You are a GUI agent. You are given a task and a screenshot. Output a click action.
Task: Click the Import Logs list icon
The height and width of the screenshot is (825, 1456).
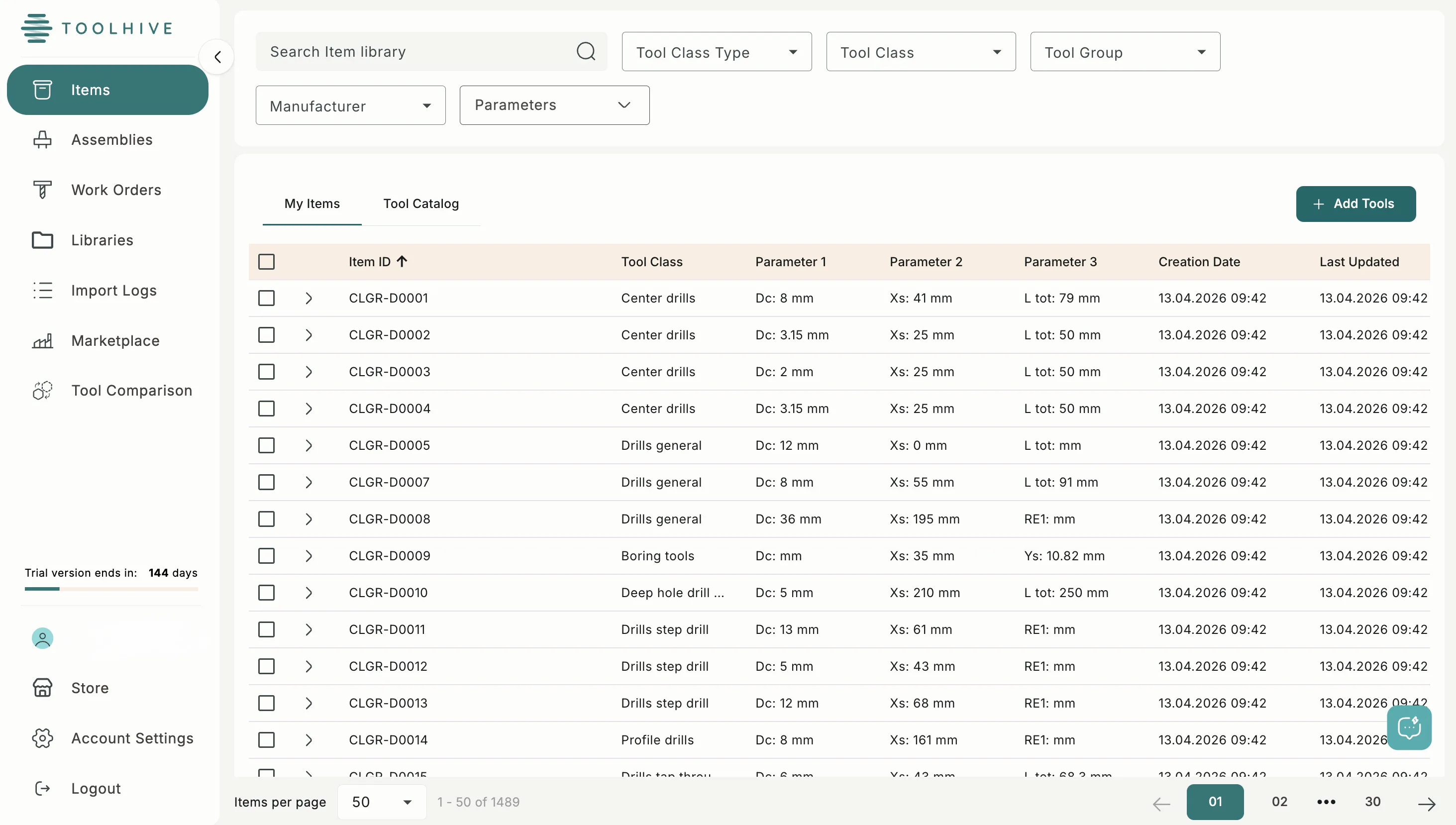click(42, 290)
